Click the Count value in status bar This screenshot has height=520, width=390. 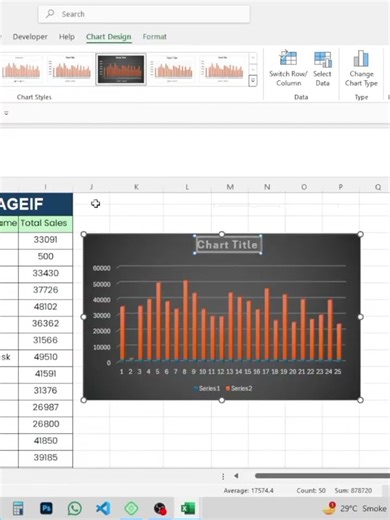(311, 491)
